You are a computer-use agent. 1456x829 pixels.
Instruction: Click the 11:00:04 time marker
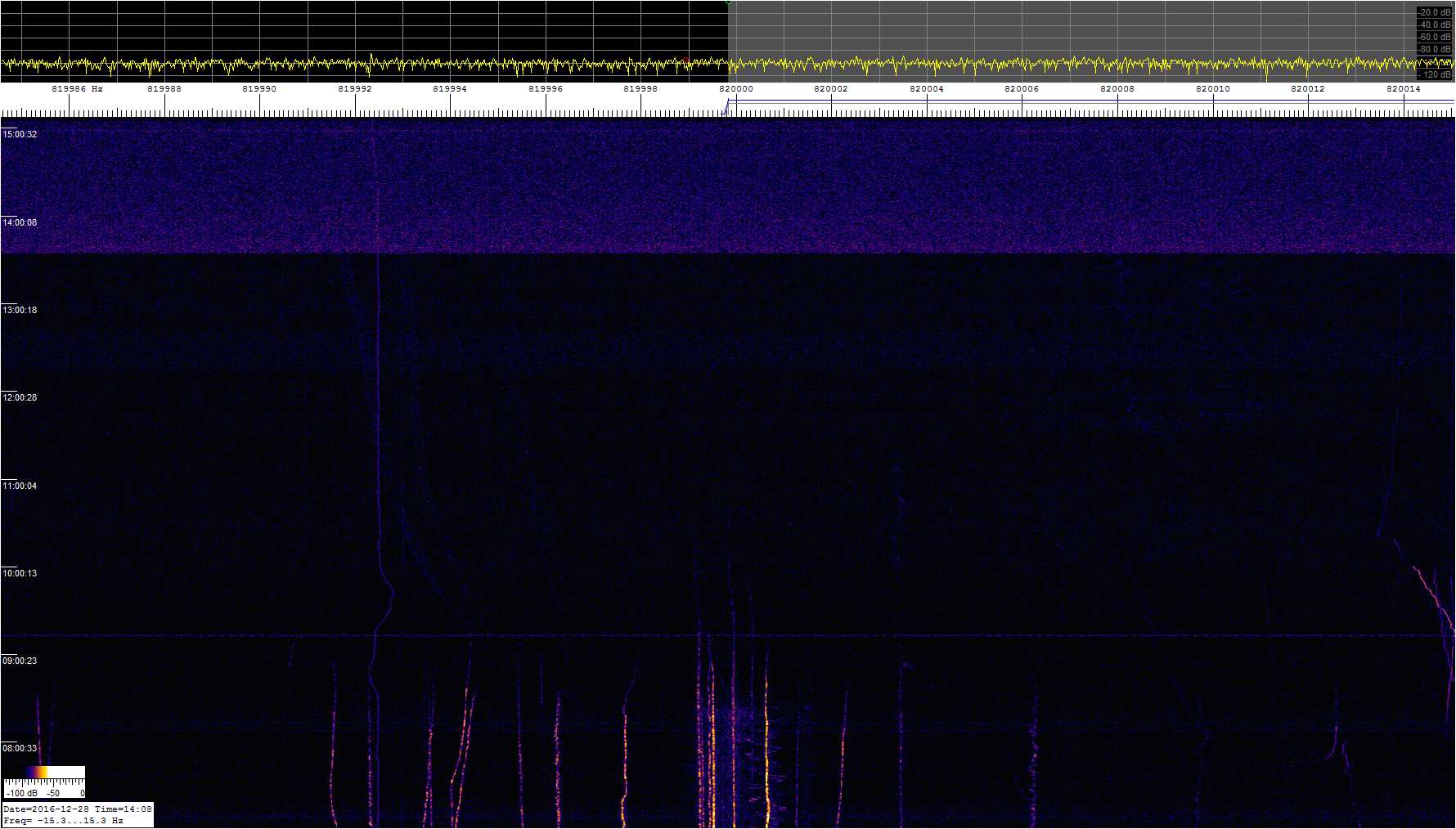[20, 486]
